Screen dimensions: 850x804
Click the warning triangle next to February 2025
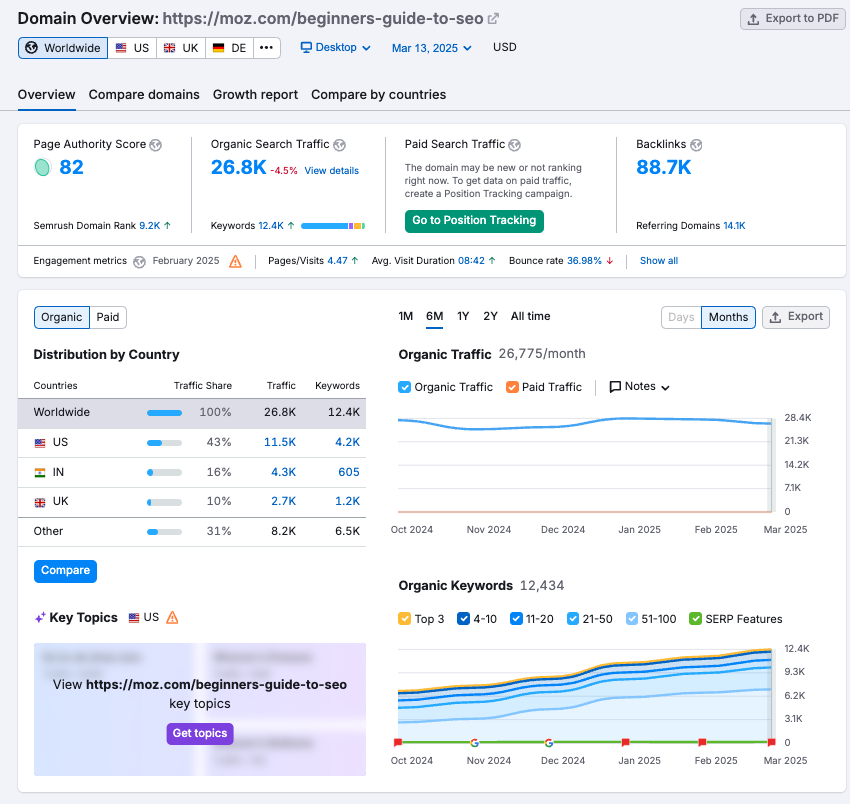point(235,261)
